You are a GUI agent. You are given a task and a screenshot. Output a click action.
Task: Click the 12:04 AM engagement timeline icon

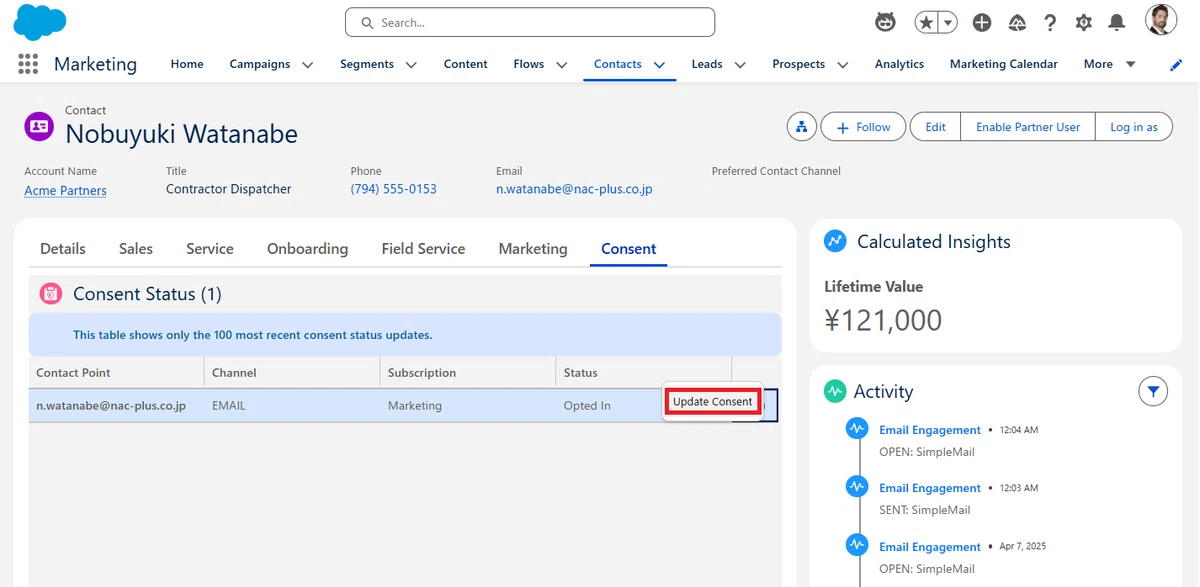856,429
